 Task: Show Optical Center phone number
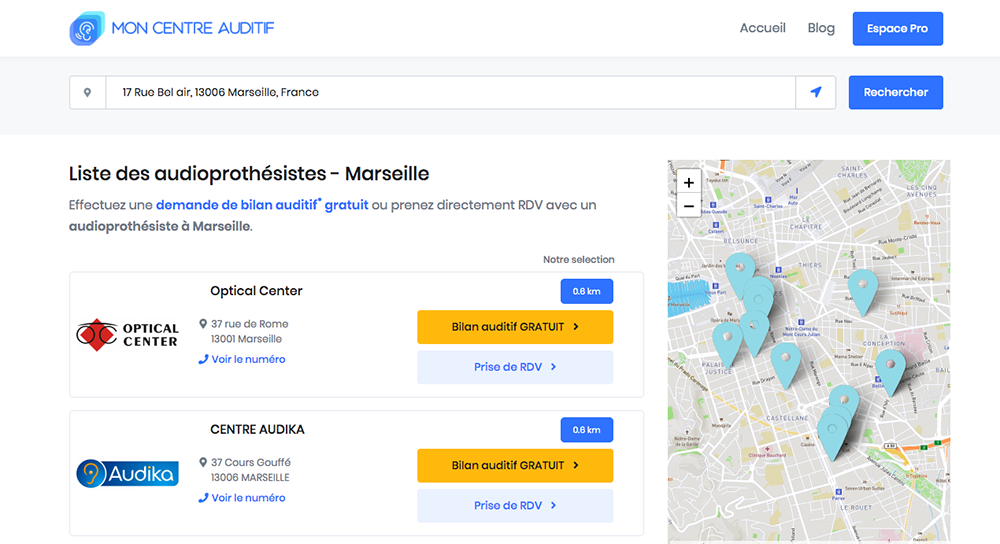tap(247, 359)
